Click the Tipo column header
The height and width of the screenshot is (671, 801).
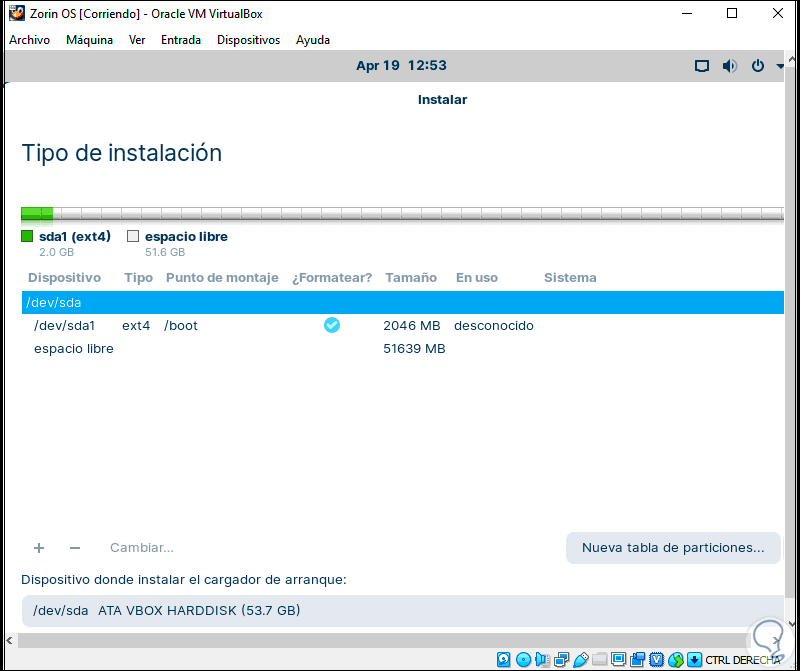[x=138, y=277]
